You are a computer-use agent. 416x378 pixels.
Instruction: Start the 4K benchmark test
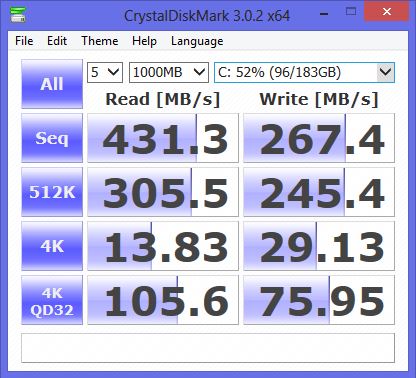[x=52, y=246]
